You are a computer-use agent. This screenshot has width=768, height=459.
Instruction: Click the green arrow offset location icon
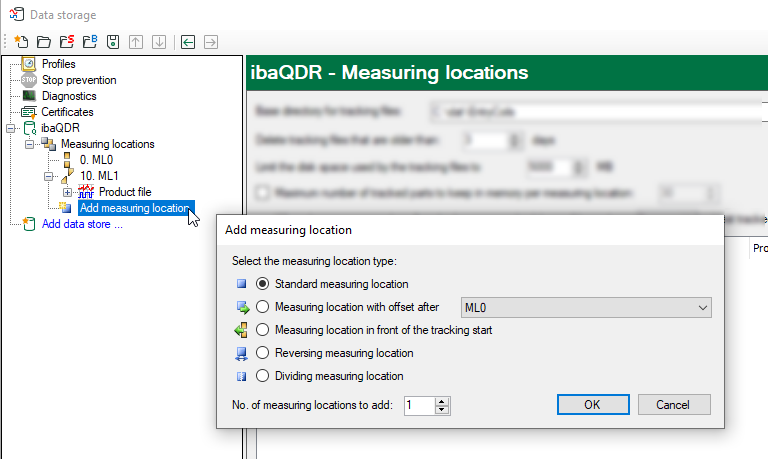(x=243, y=307)
